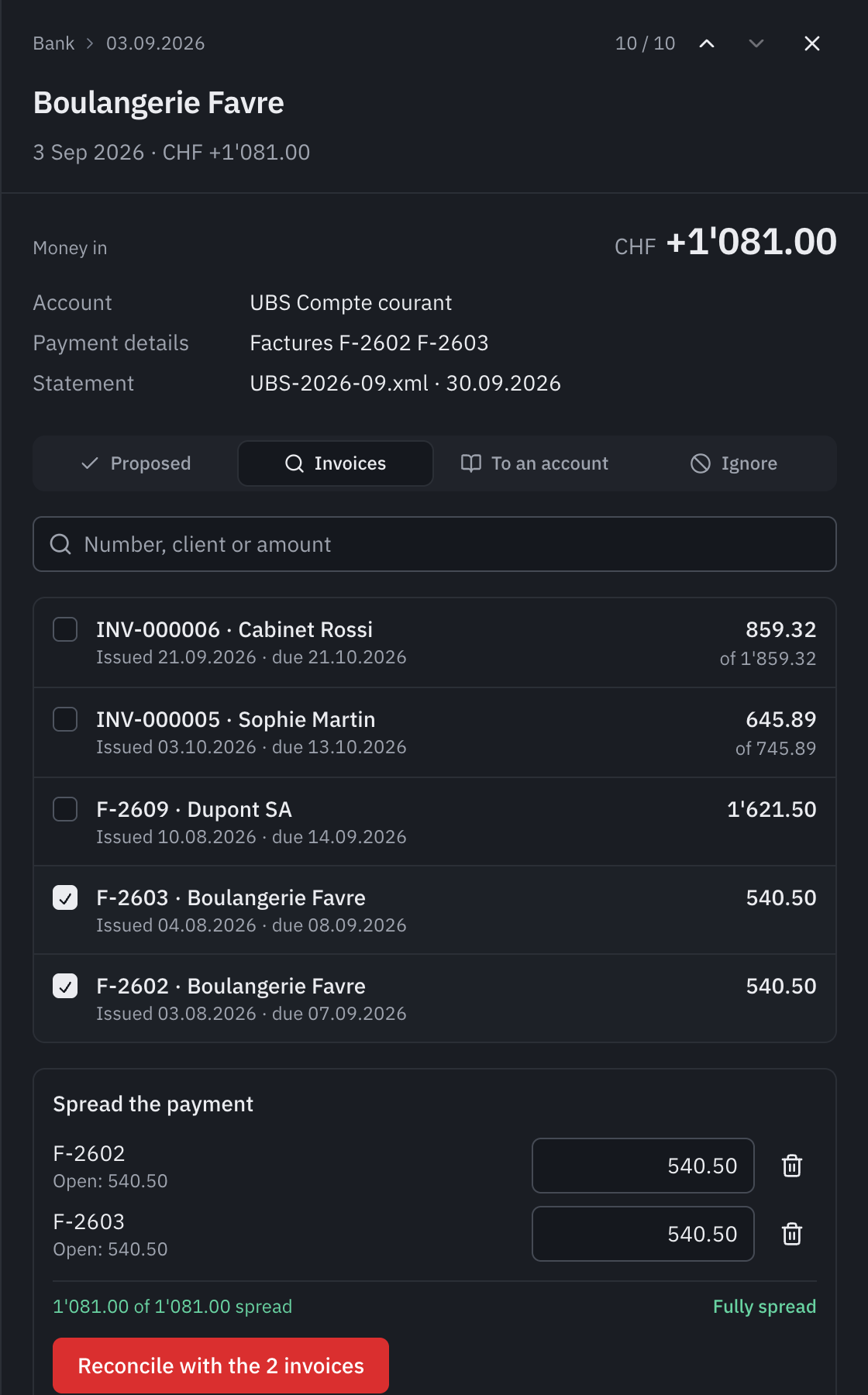
Task: Edit the F-2603 spread amount field
Action: pyautogui.click(x=643, y=1234)
